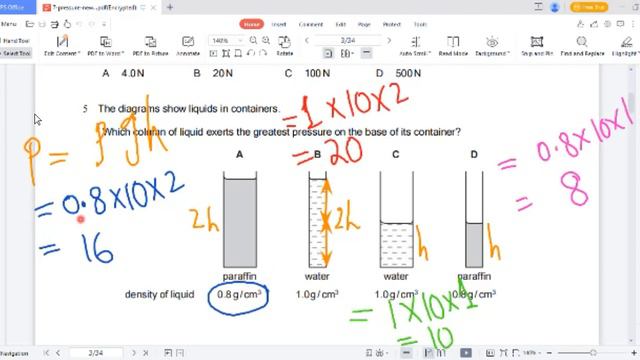Click the chat bubble icon in top right
The width and height of the screenshot is (640, 360).
pos(620,24)
